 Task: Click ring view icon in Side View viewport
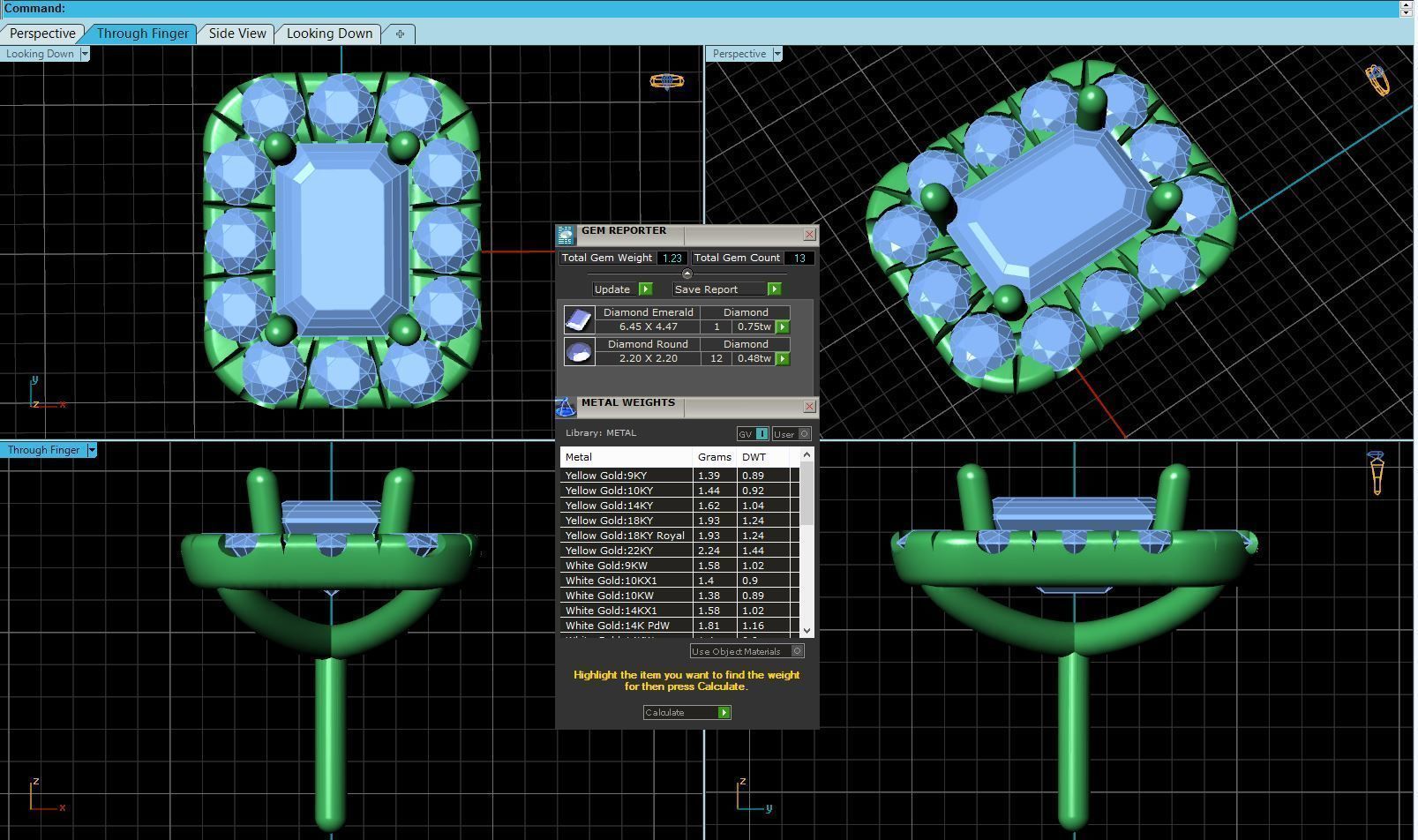(1377, 472)
